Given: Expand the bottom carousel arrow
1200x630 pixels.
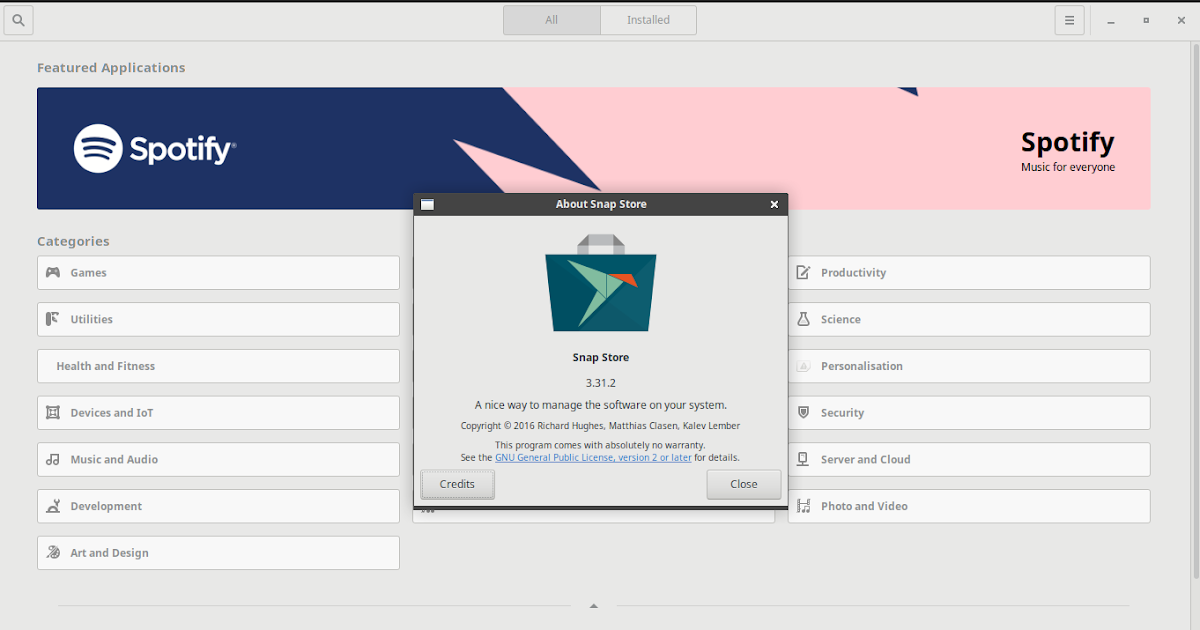Looking at the screenshot, I should 594,605.
